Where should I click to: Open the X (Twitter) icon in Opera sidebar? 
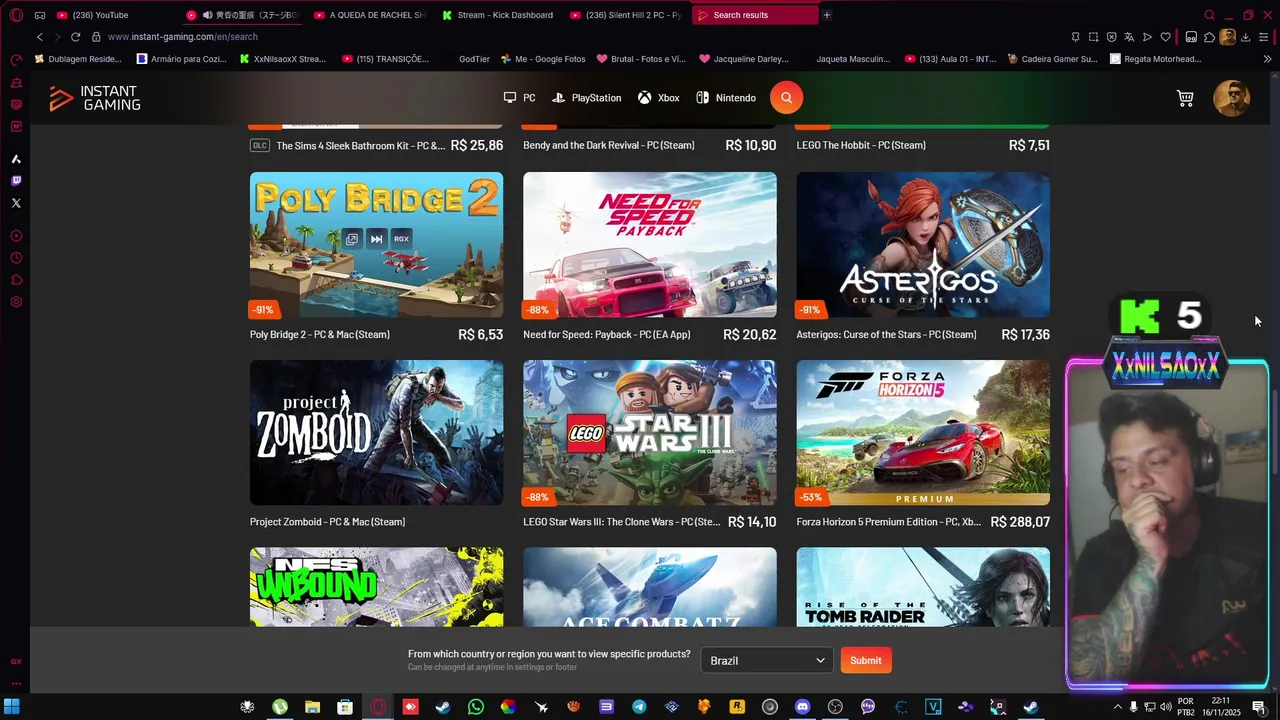pyautogui.click(x=16, y=203)
